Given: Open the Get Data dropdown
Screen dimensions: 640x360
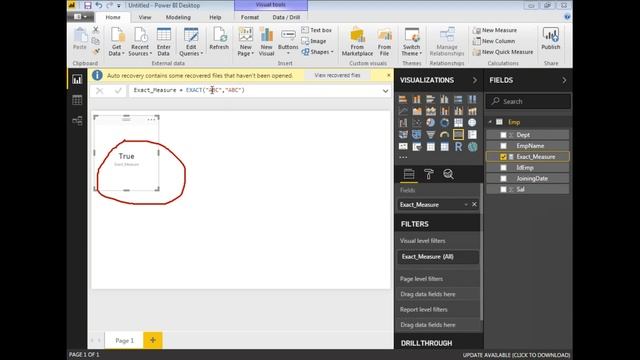Looking at the screenshot, I should coord(117,42).
